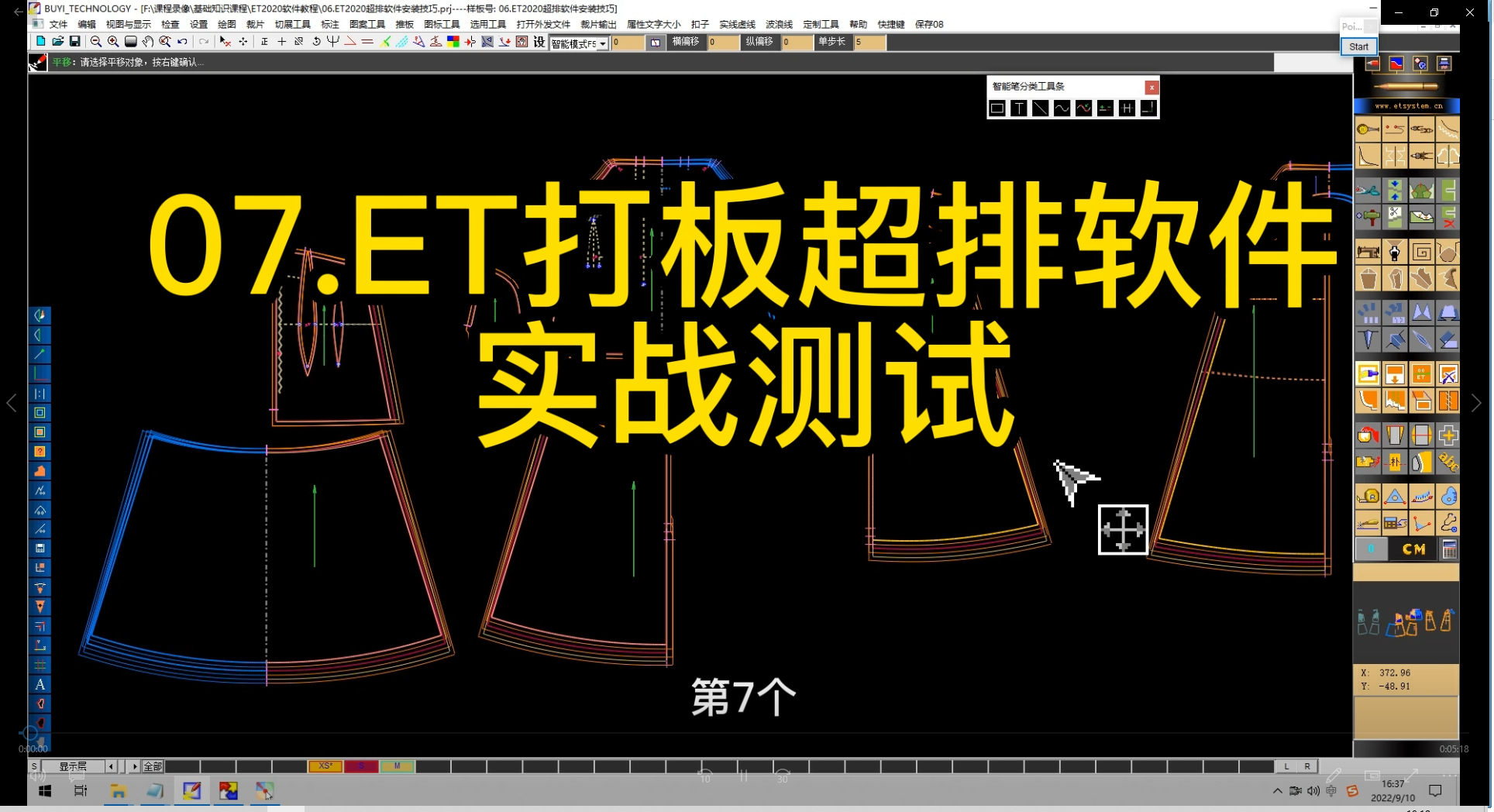This screenshot has width=1494, height=812.
Task: Click the rotate tool icon
Action: pyautogui.click(x=316, y=42)
